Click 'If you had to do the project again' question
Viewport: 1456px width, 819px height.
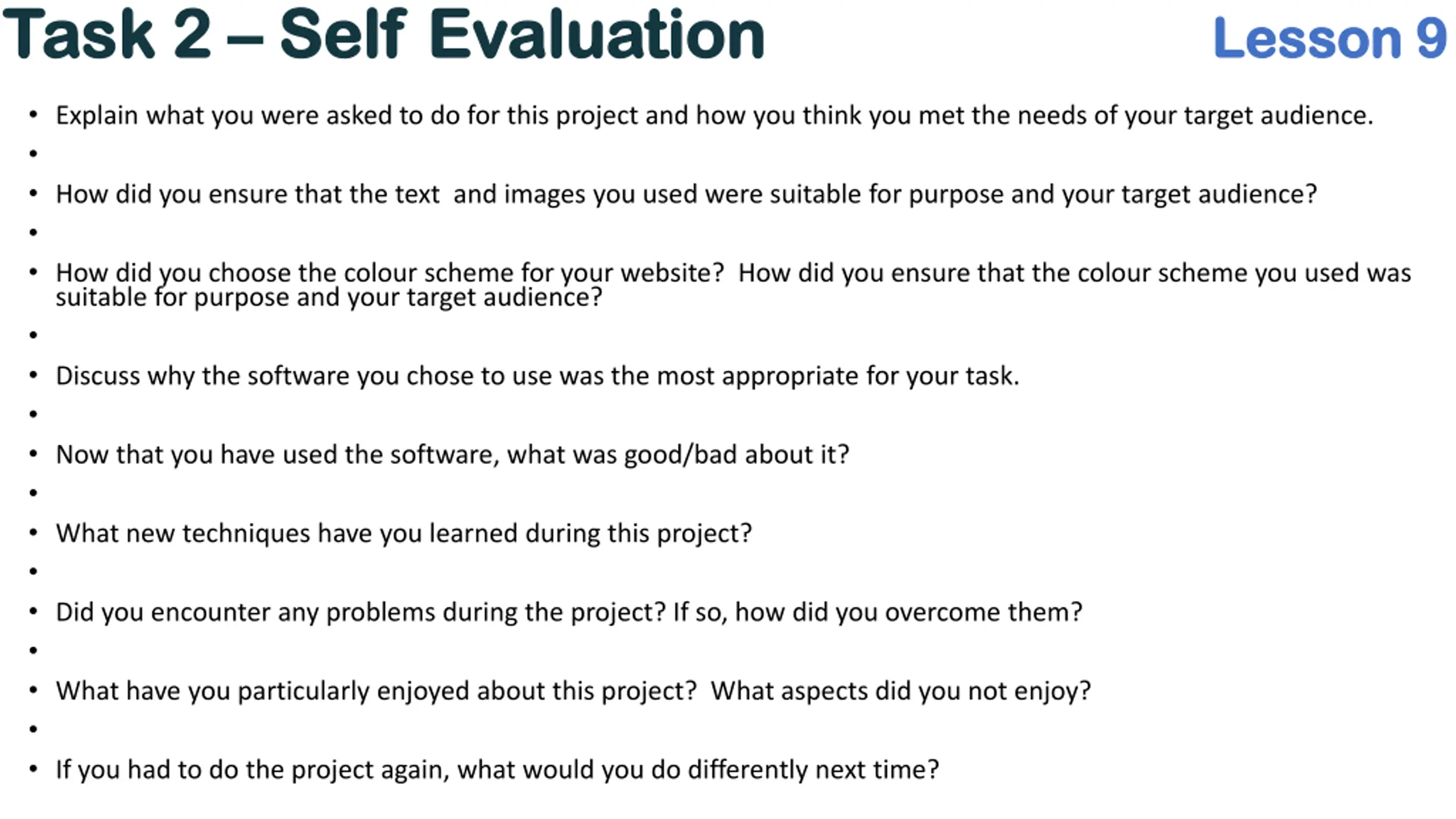pyautogui.click(x=497, y=770)
